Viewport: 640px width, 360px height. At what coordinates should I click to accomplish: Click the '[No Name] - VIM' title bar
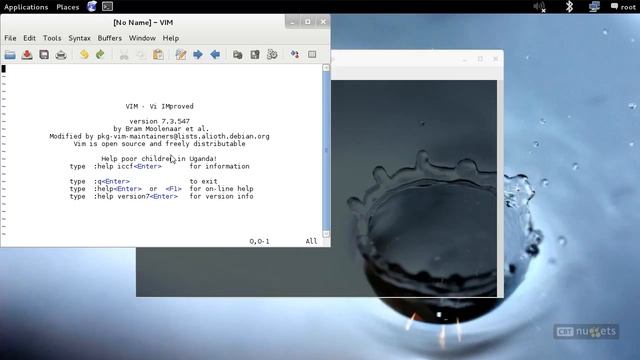143,22
